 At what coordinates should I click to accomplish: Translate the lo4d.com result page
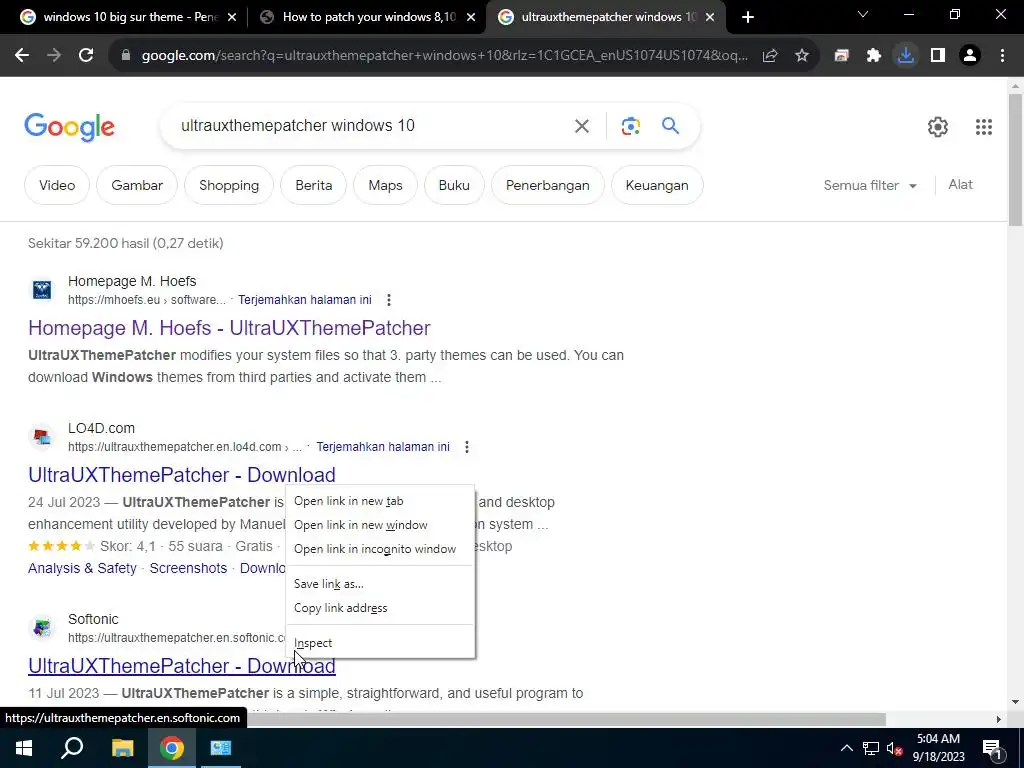pyautogui.click(x=383, y=447)
